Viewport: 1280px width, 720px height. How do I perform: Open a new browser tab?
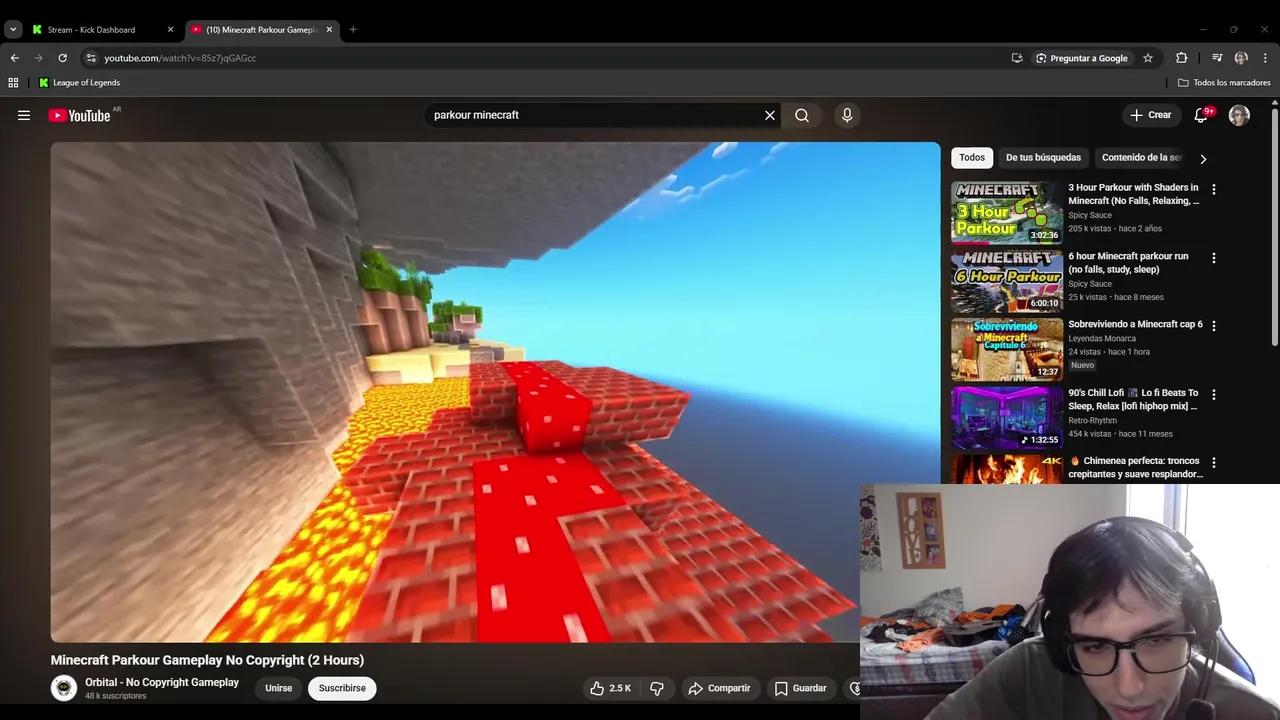[x=353, y=30]
